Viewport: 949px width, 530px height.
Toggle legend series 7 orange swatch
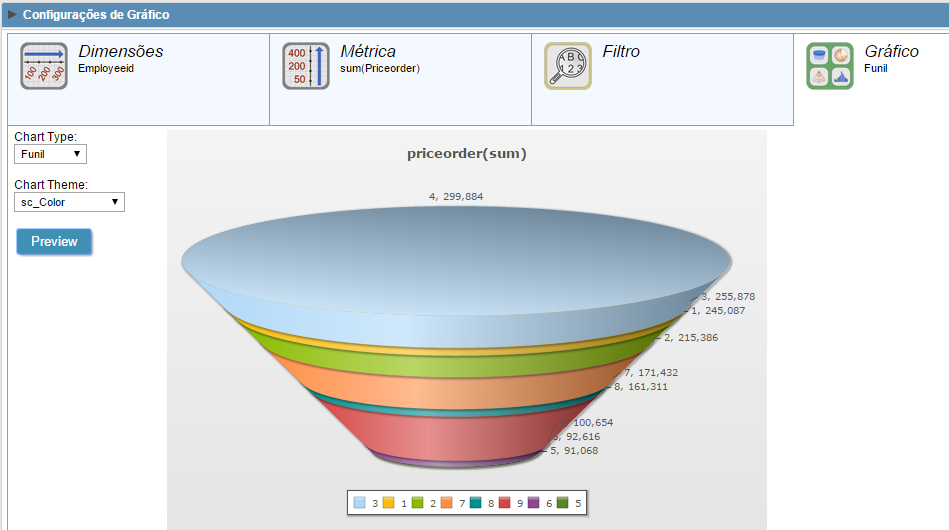point(447,503)
